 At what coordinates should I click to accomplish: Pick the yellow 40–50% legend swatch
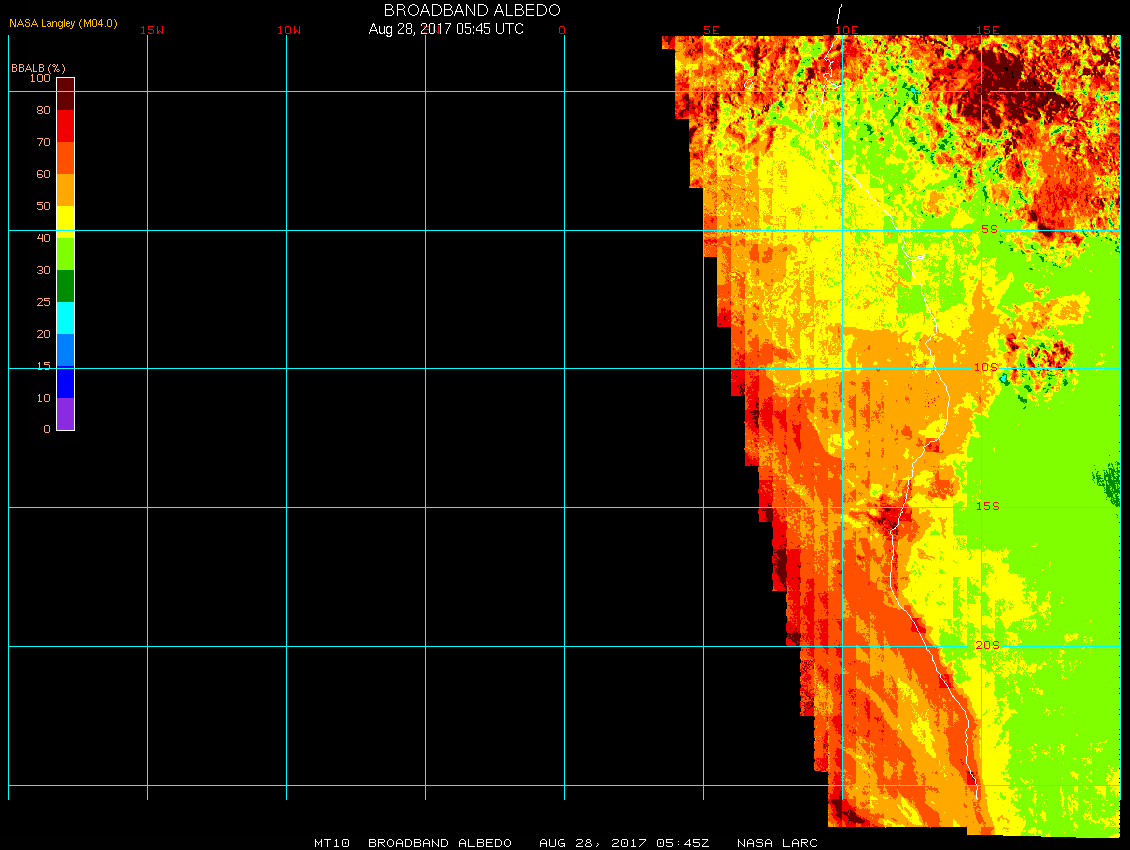[65, 220]
